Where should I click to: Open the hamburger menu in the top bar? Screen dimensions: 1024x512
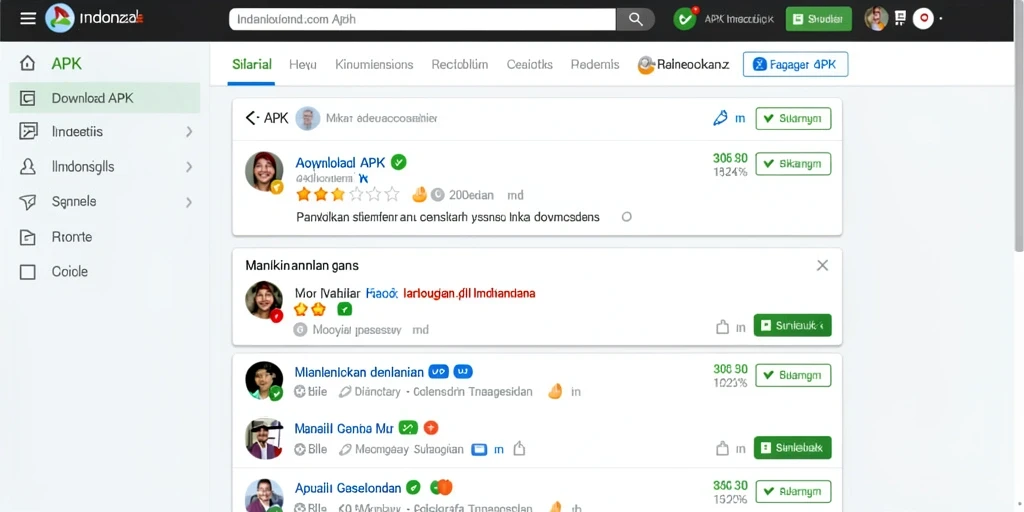27,18
